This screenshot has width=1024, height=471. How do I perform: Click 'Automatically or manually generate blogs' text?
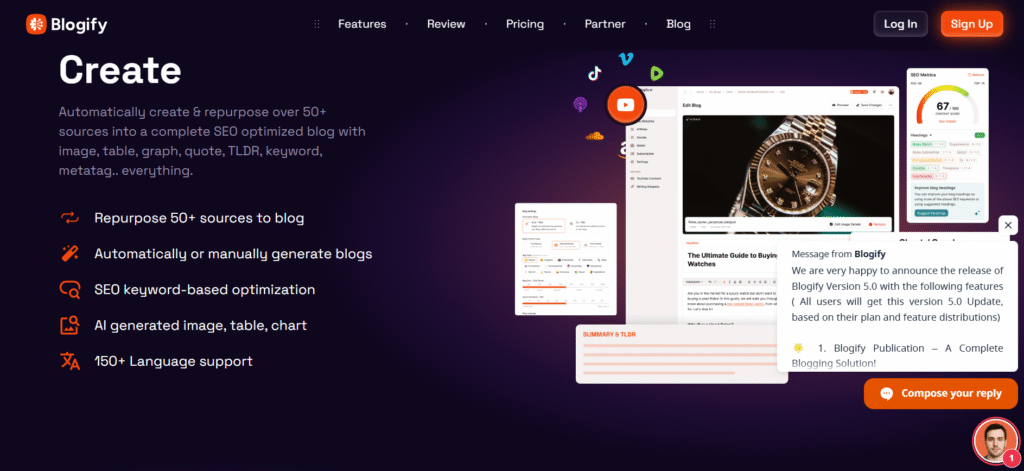point(233,253)
